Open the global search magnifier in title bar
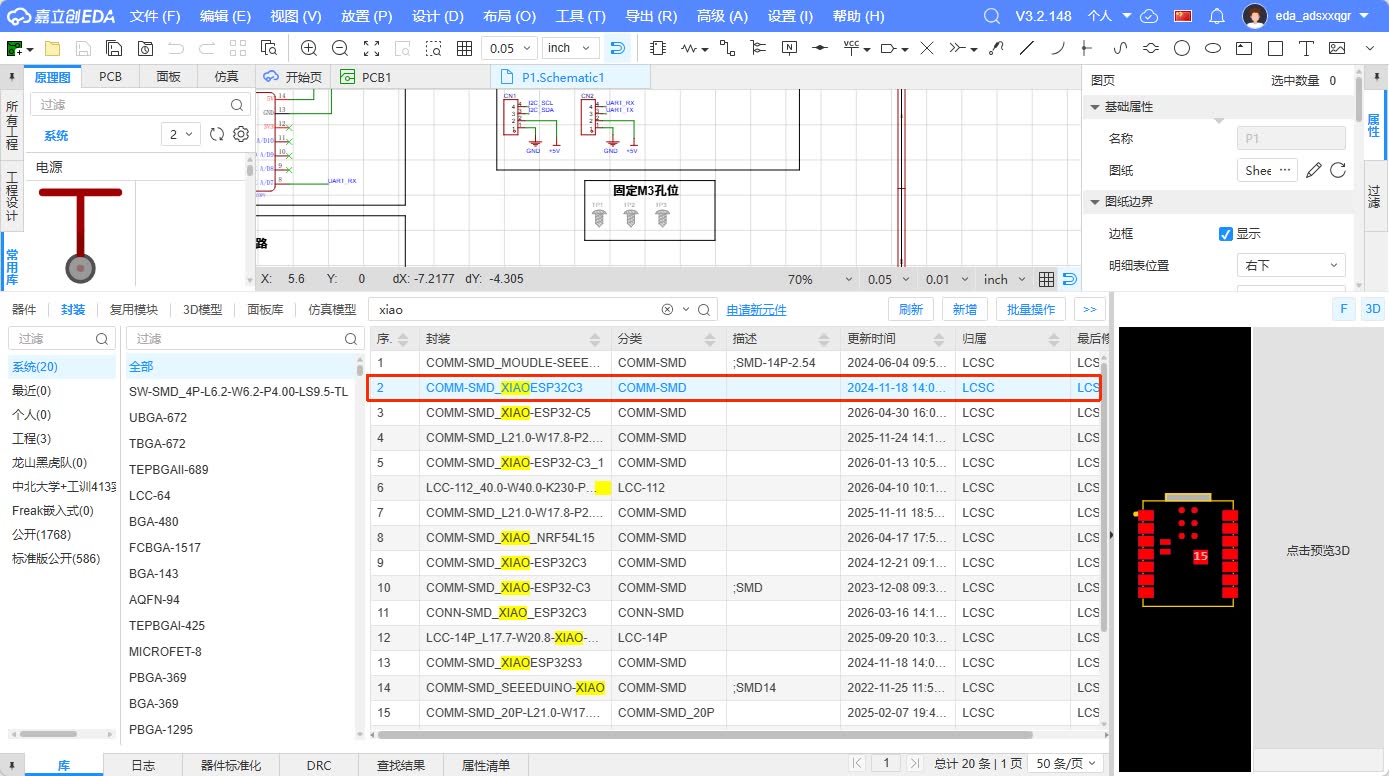 point(991,16)
